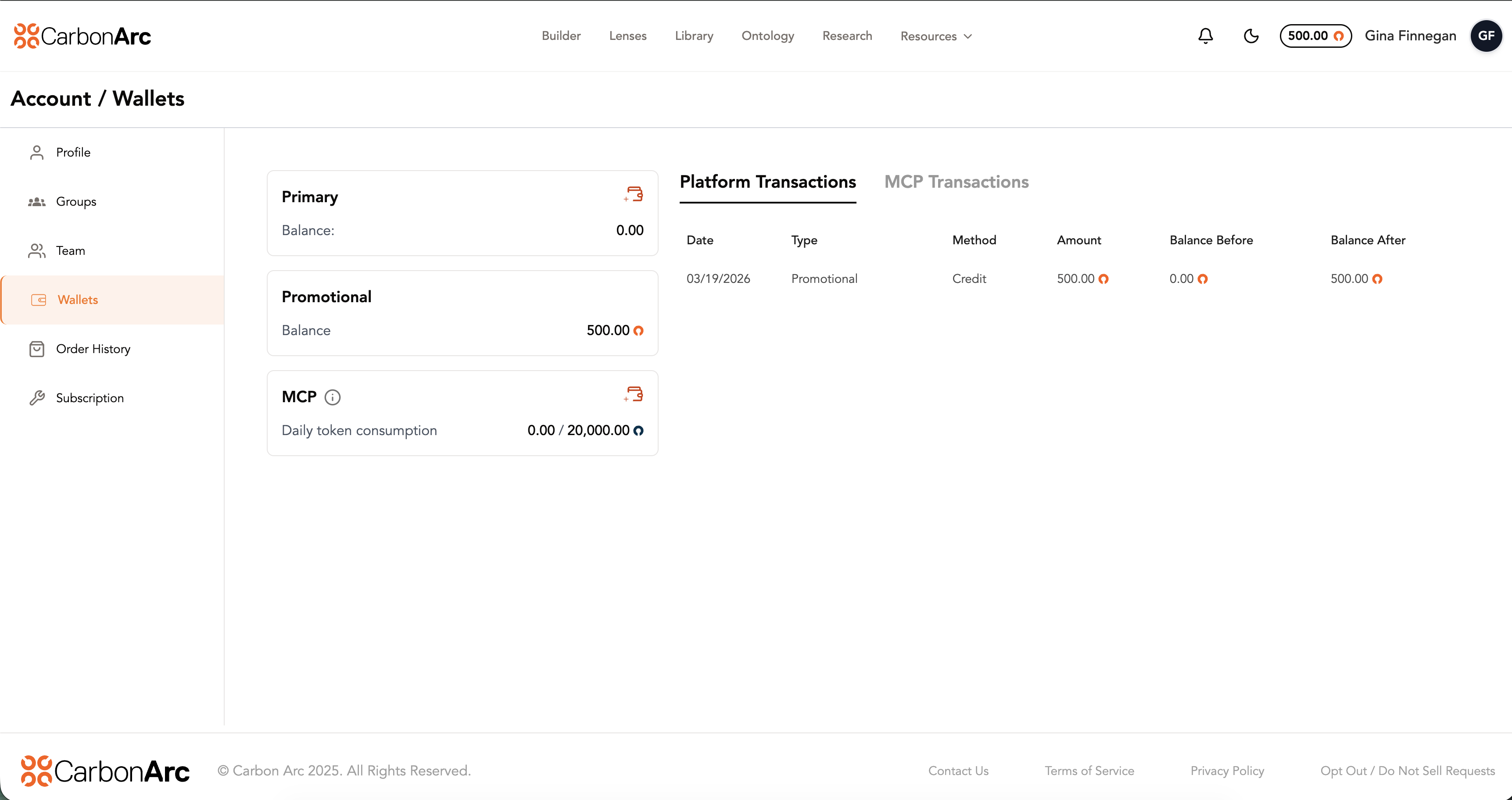This screenshot has height=800, width=1512.
Task: Expand the Resources dropdown menu
Action: 936,36
